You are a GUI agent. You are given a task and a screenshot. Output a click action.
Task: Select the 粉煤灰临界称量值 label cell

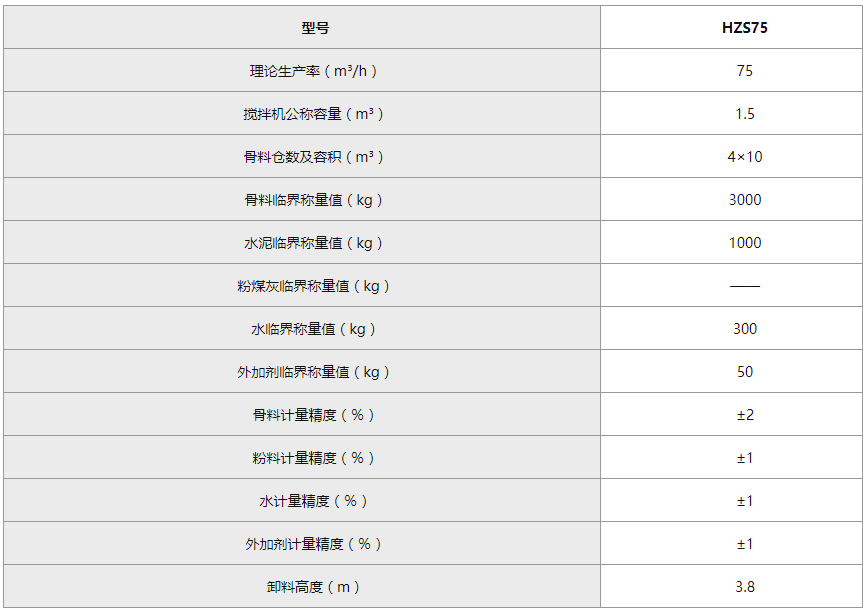[x=314, y=286]
